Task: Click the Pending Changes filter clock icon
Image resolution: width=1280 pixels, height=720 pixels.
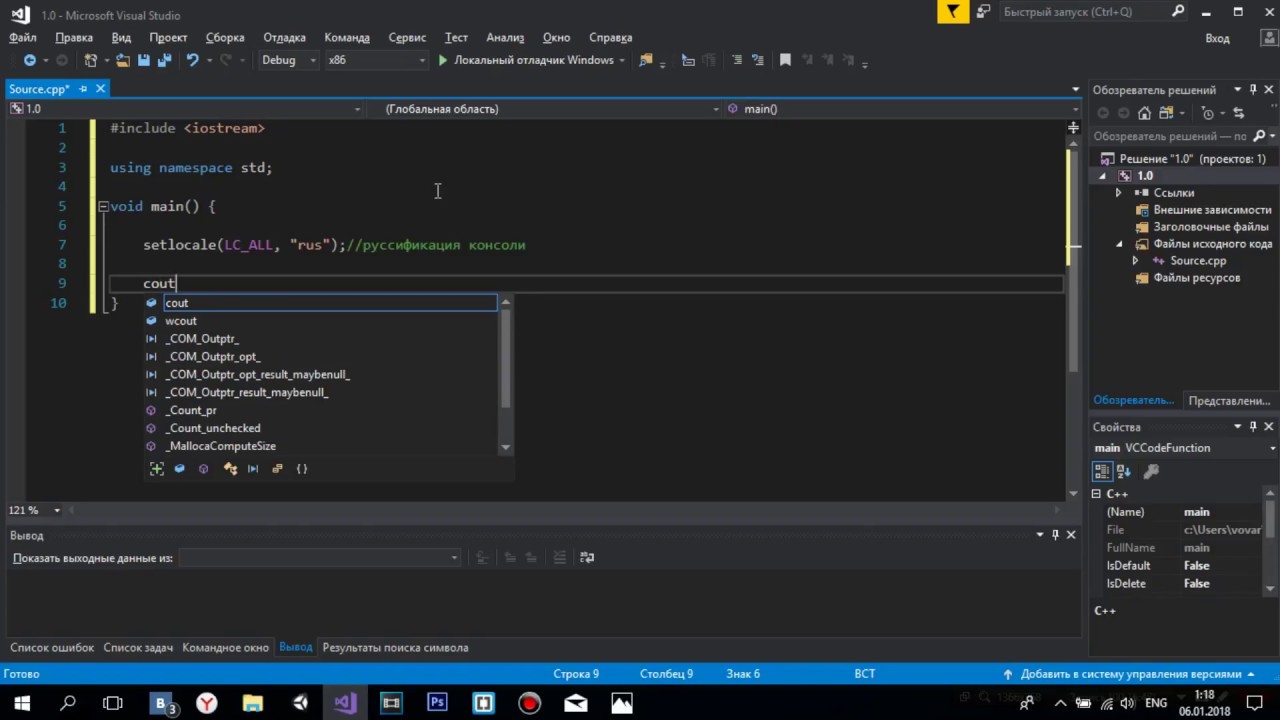Action: click(1208, 113)
